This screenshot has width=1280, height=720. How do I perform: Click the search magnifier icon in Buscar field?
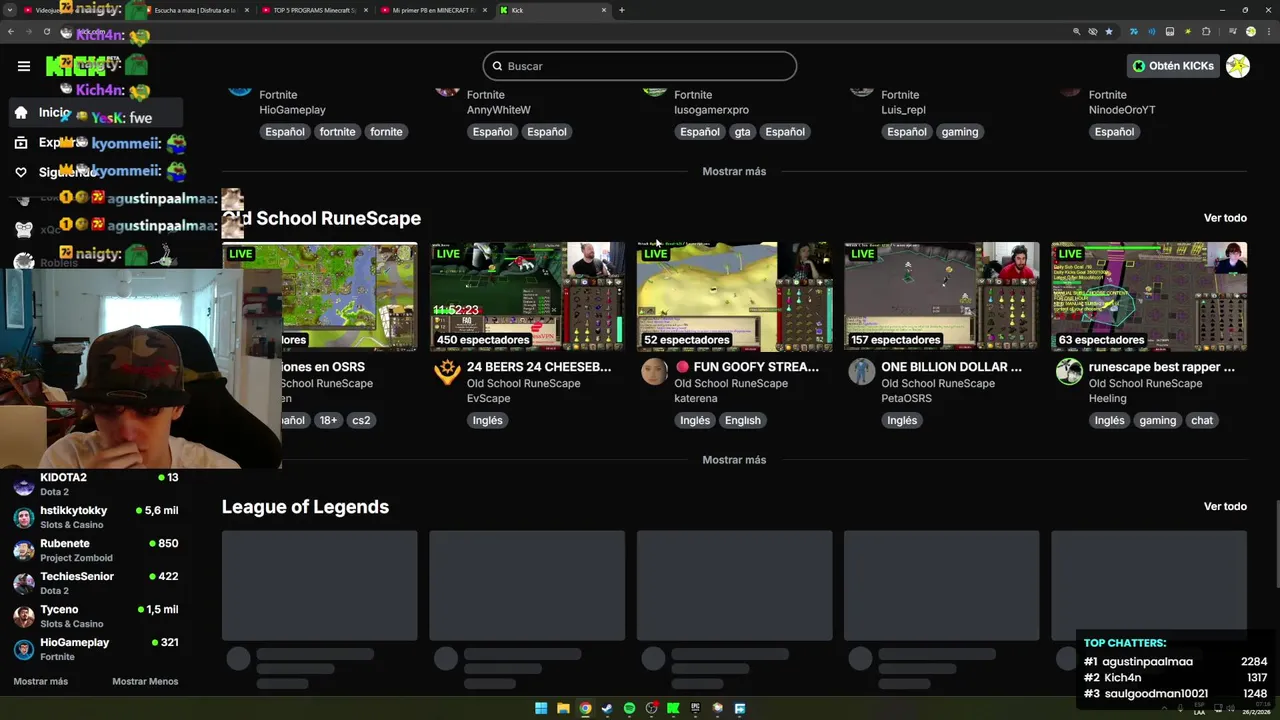coord(496,66)
